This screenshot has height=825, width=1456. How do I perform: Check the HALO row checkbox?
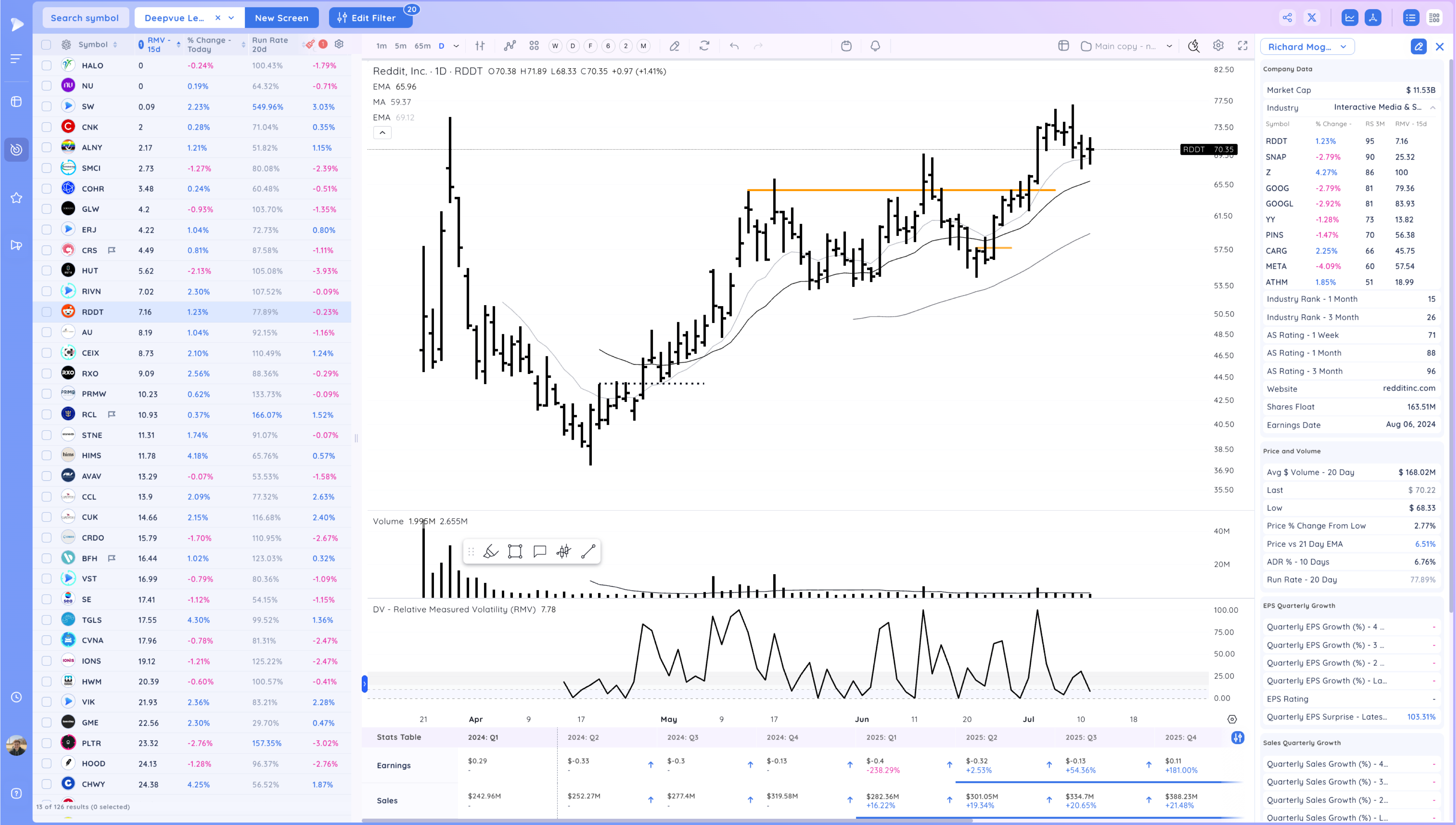click(x=47, y=66)
